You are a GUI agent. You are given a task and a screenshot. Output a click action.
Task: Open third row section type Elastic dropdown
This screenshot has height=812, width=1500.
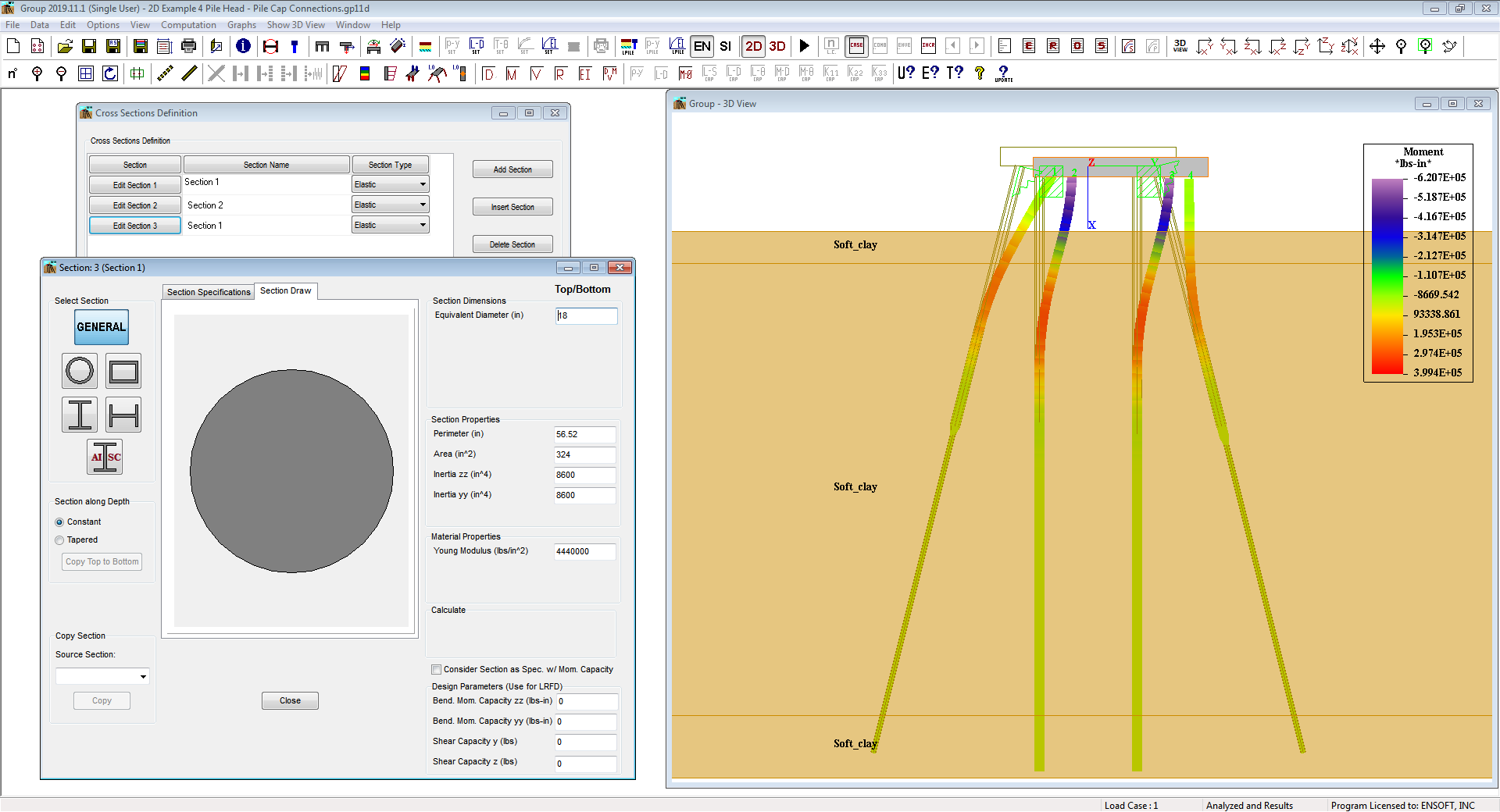(391, 226)
